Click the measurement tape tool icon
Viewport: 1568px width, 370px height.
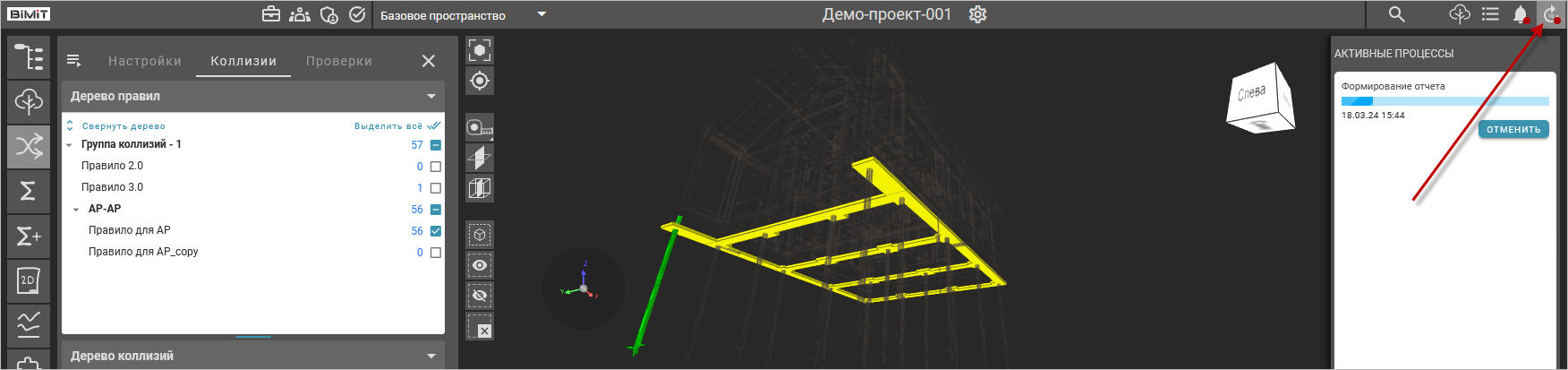pos(480,128)
